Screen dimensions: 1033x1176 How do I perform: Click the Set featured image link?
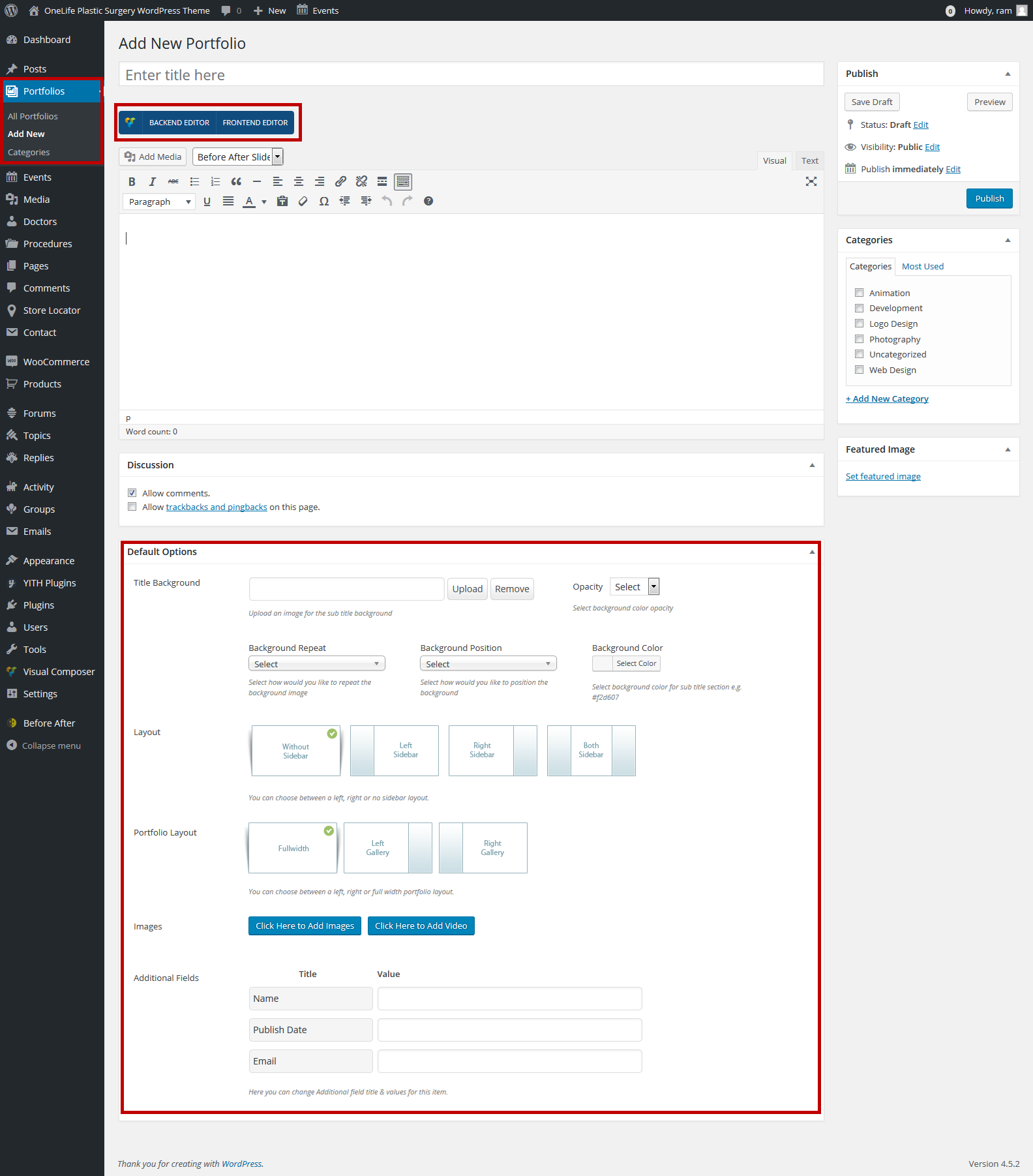pos(883,477)
